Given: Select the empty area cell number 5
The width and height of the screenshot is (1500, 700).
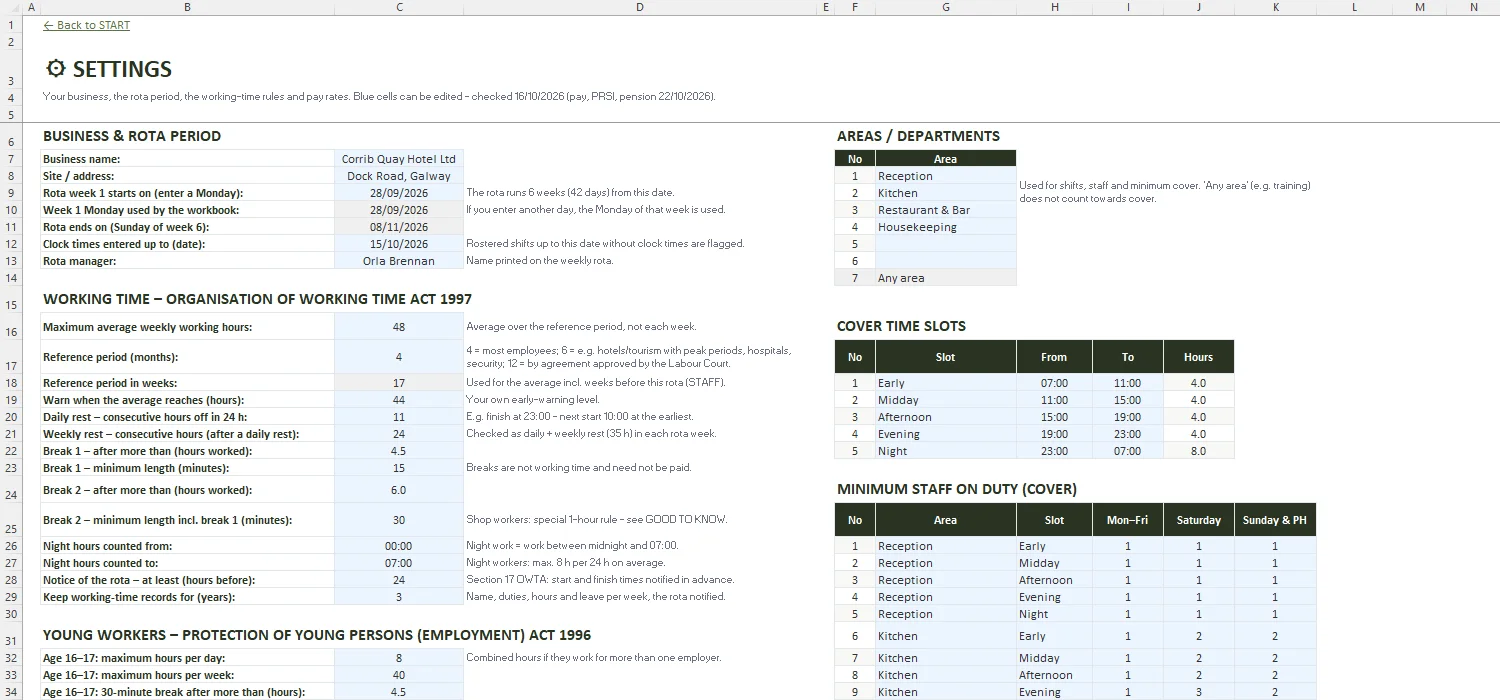Looking at the screenshot, I should coord(945,244).
